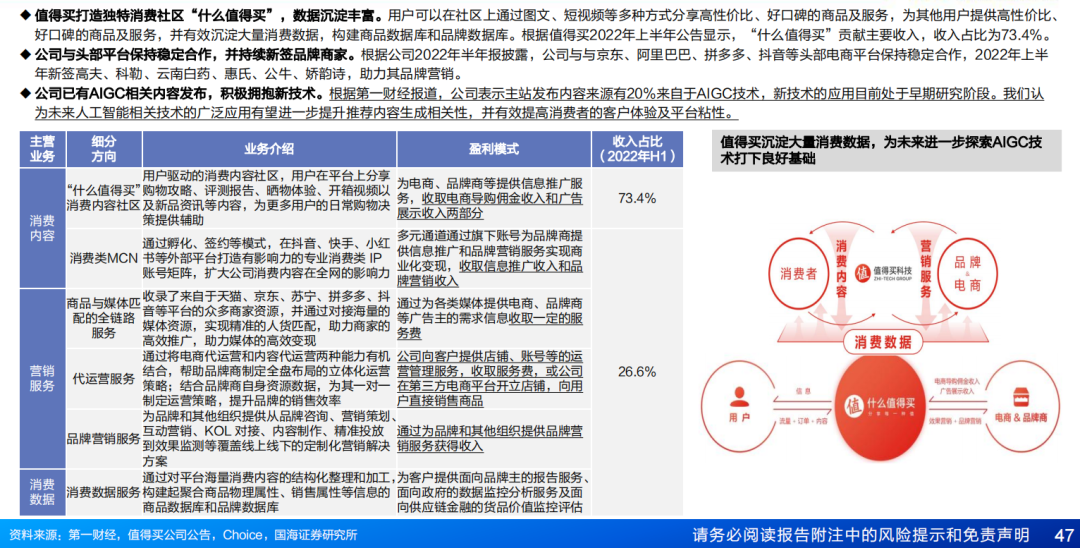Screen dimensions: 1080x548
Task: Click the 主营业务 table header
Action: tap(42, 149)
